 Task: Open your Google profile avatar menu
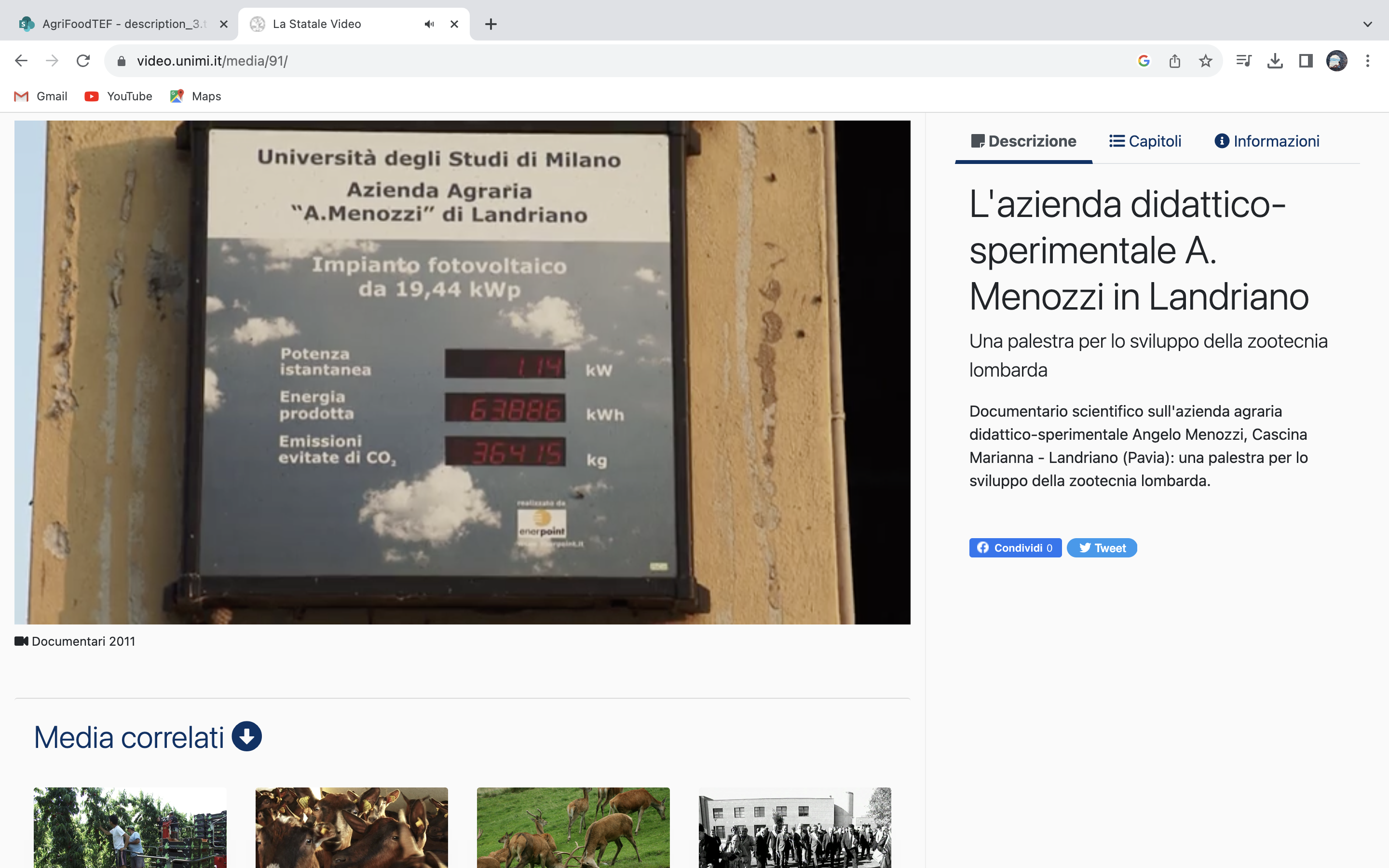[x=1337, y=60]
